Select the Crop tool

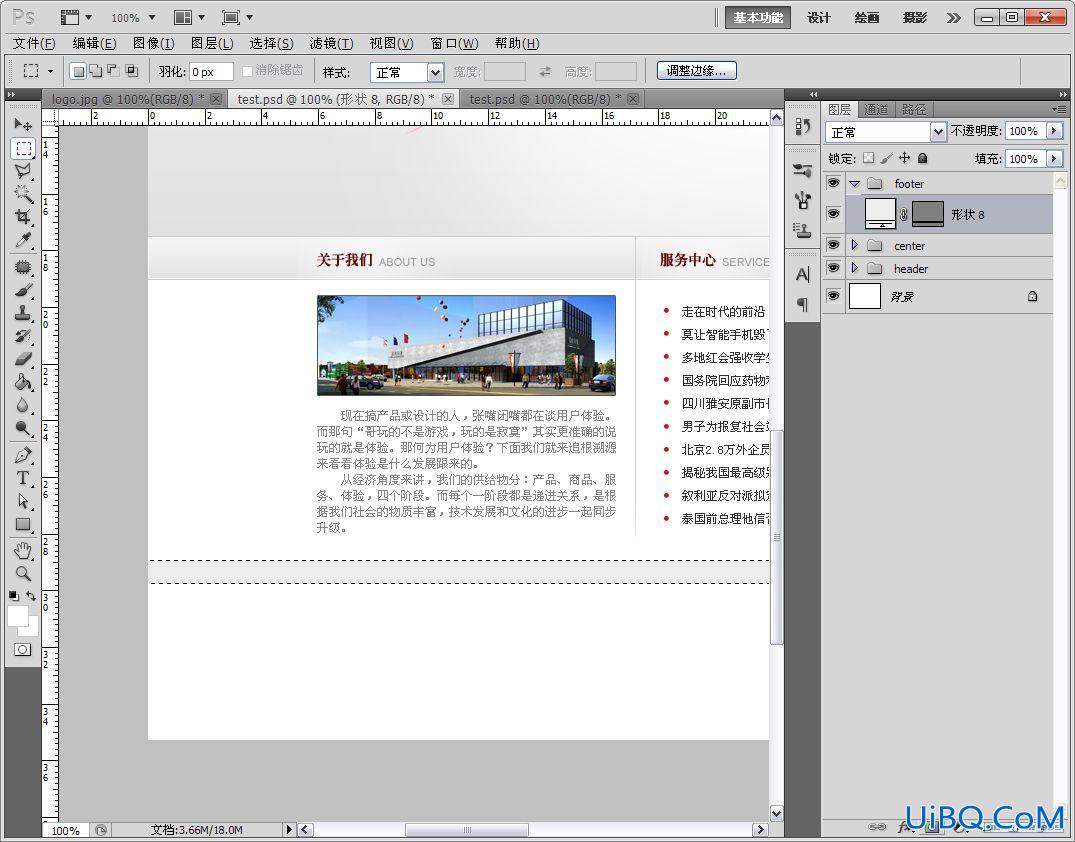(x=23, y=217)
